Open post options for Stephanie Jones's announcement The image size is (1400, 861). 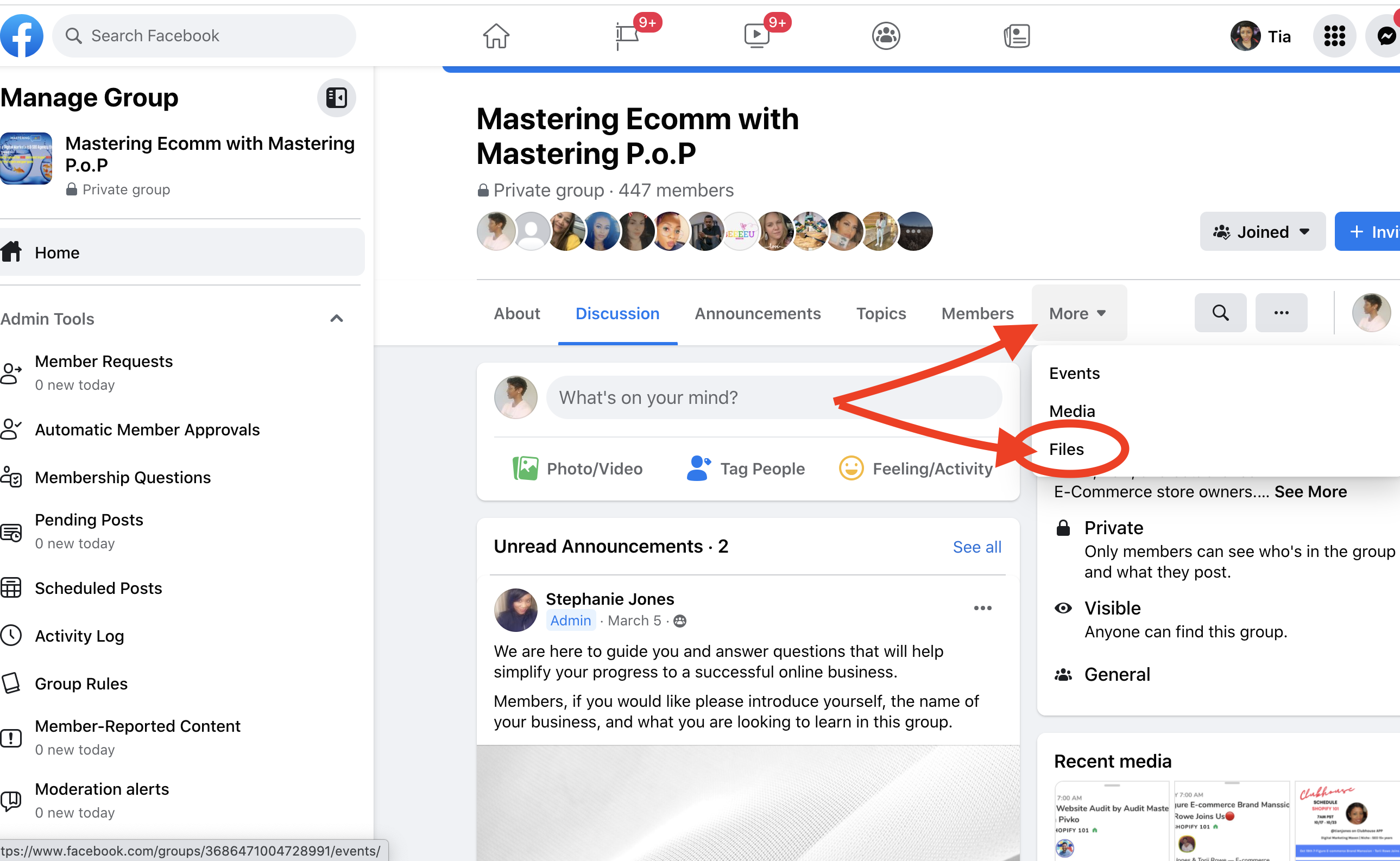[983, 608]
